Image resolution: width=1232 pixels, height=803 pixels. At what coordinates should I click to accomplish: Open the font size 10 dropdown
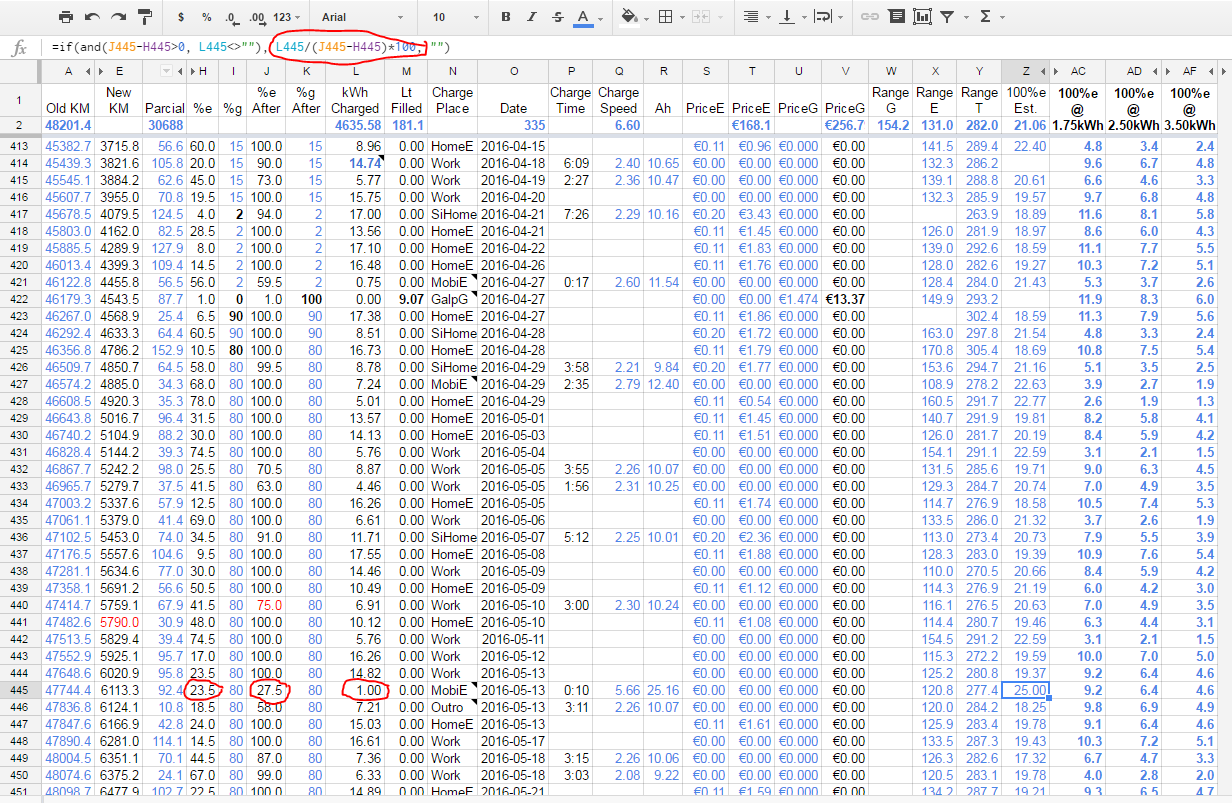(452, 17)
